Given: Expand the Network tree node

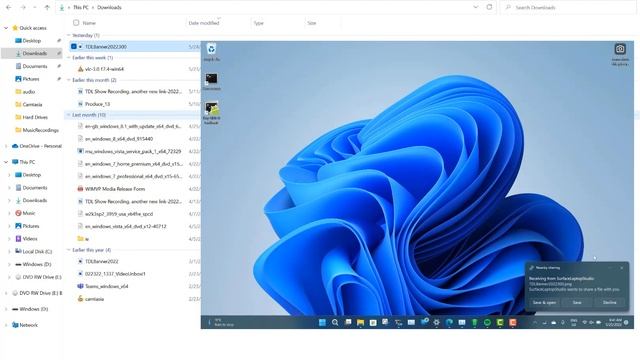Looking at the screenshot, I should [x=6, y=325].
